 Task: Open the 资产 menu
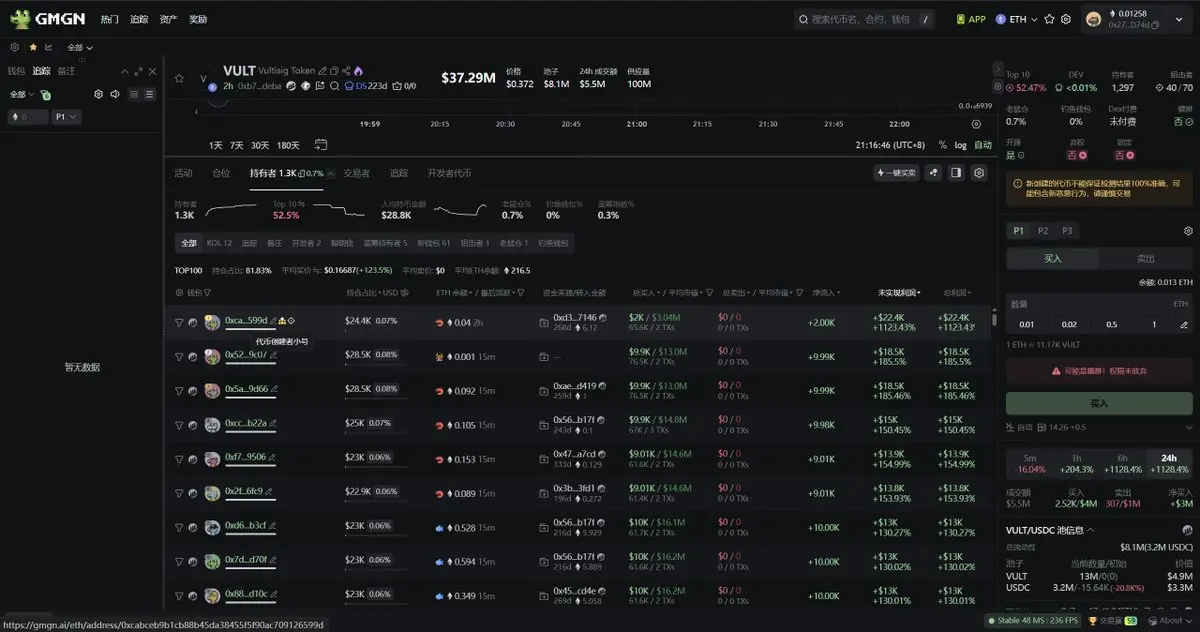click(x=168, y=19)
